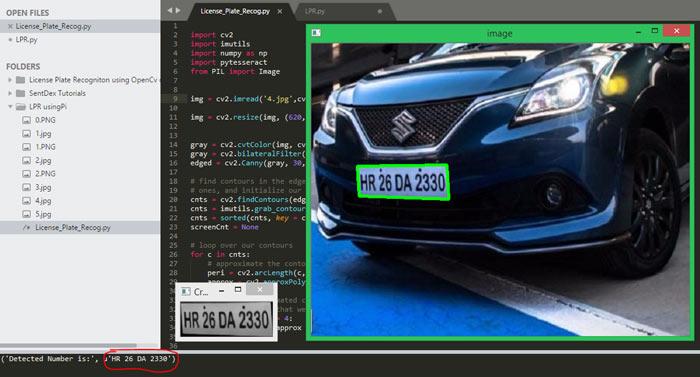Switch to the LPR.py tab
Image resolution: width=700 pixels, height=377 pixels.
coord(315,11)
